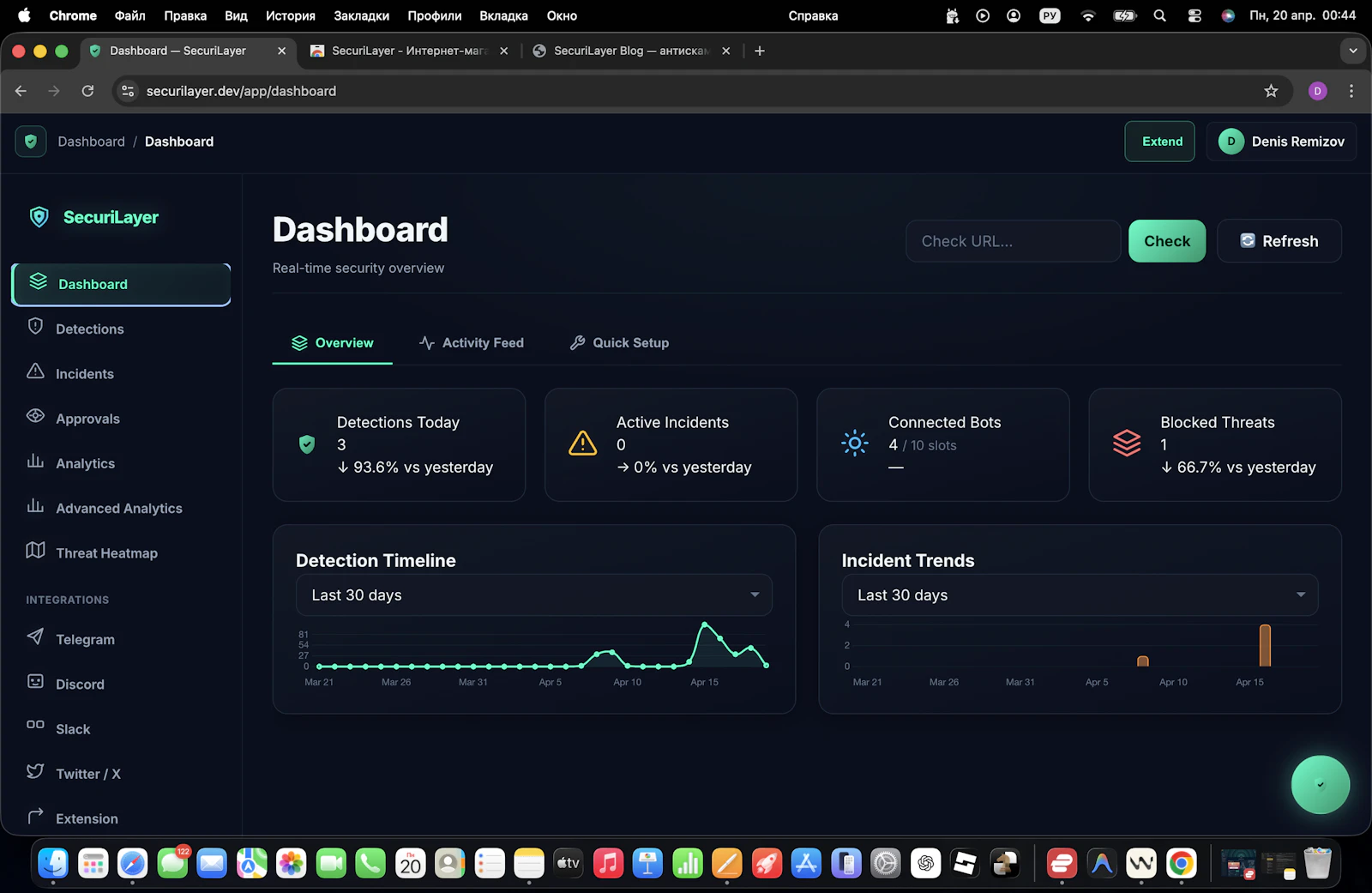Open the floating chat assistant bubble
The height and width of the screenshot is (893, 1372).
tap(1320, 784)
